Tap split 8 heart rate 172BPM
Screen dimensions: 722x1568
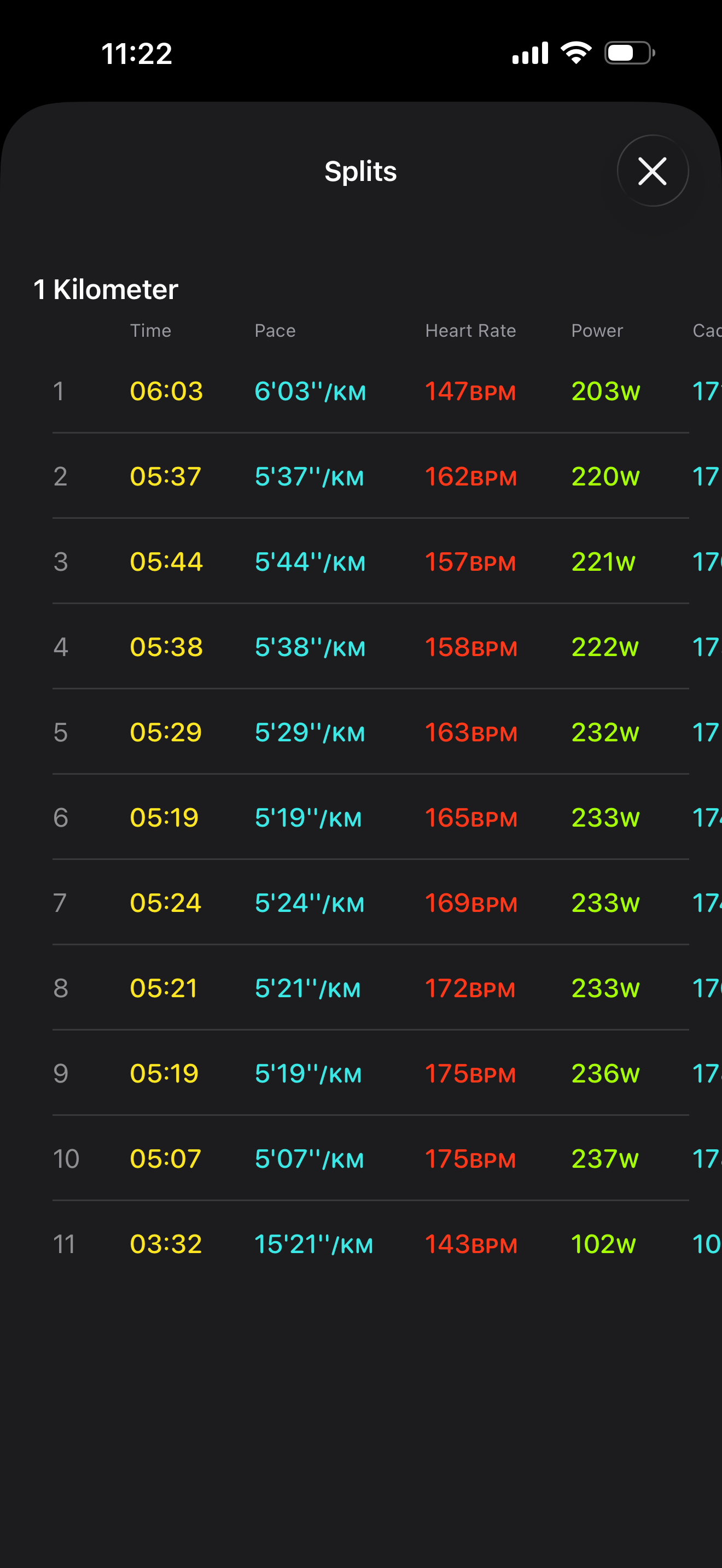470,987
